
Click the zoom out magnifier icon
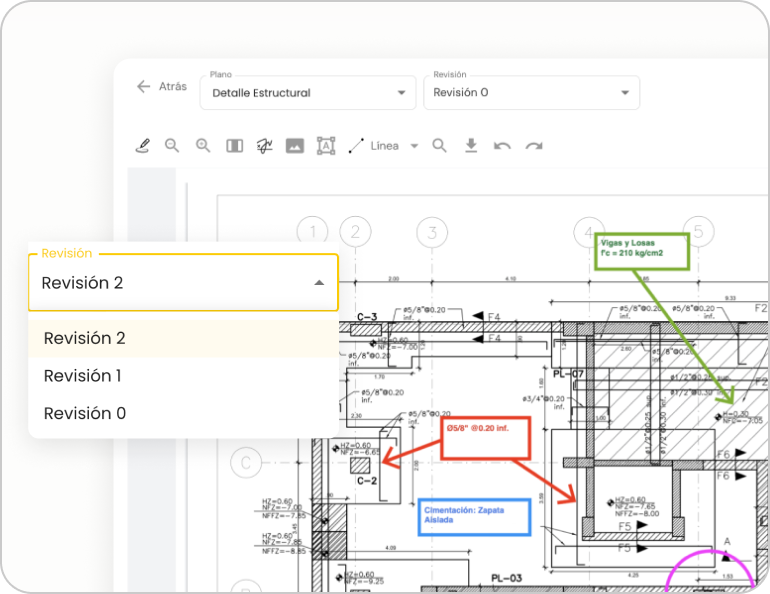tap(172, 146)
